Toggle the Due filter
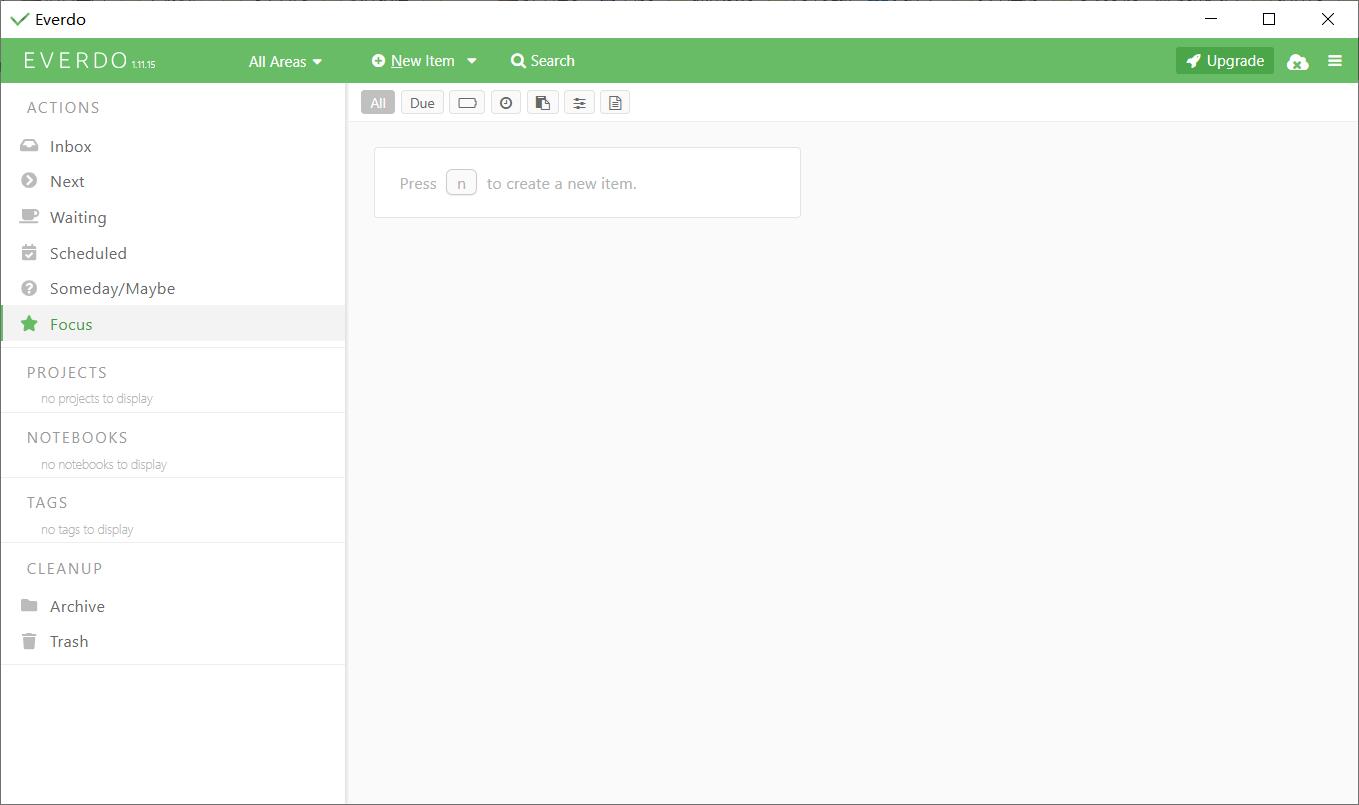The height and width of the screenshot is (805, 1359). point(422,103)
